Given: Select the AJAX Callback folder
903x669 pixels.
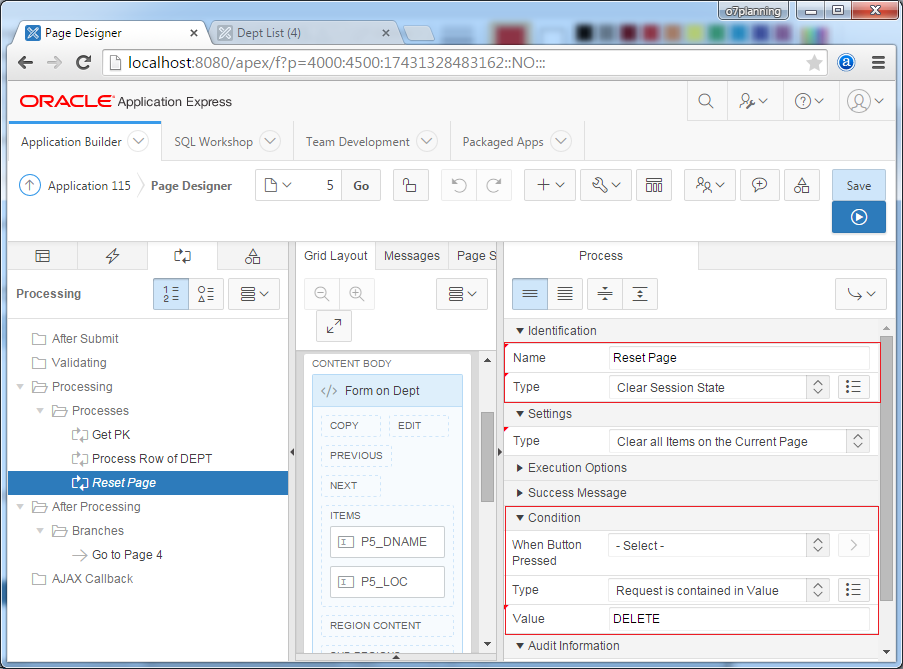Looking at the screenshot, I should pos(92,579).
